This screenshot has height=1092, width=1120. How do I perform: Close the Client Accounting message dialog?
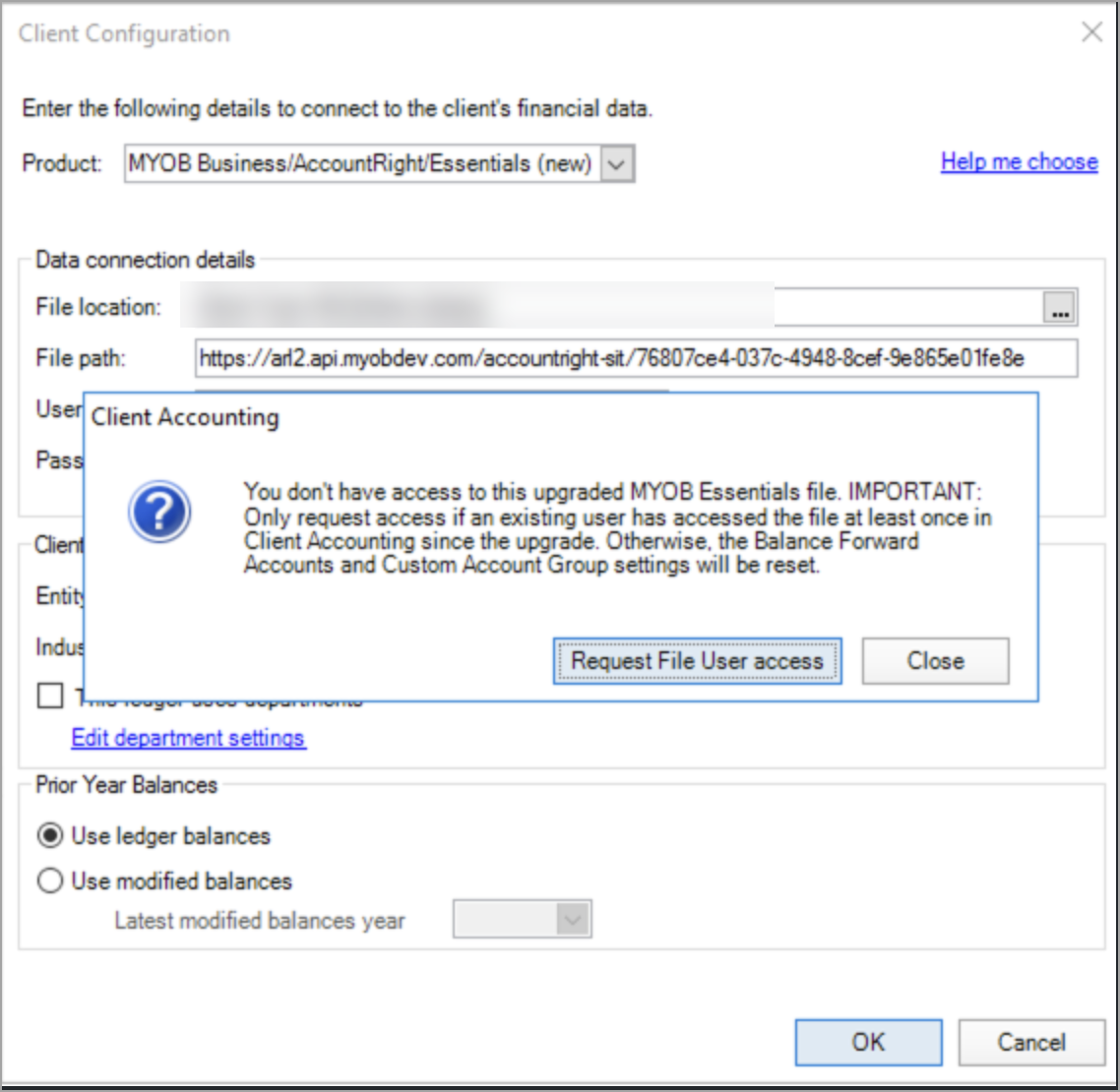[935, 660]
